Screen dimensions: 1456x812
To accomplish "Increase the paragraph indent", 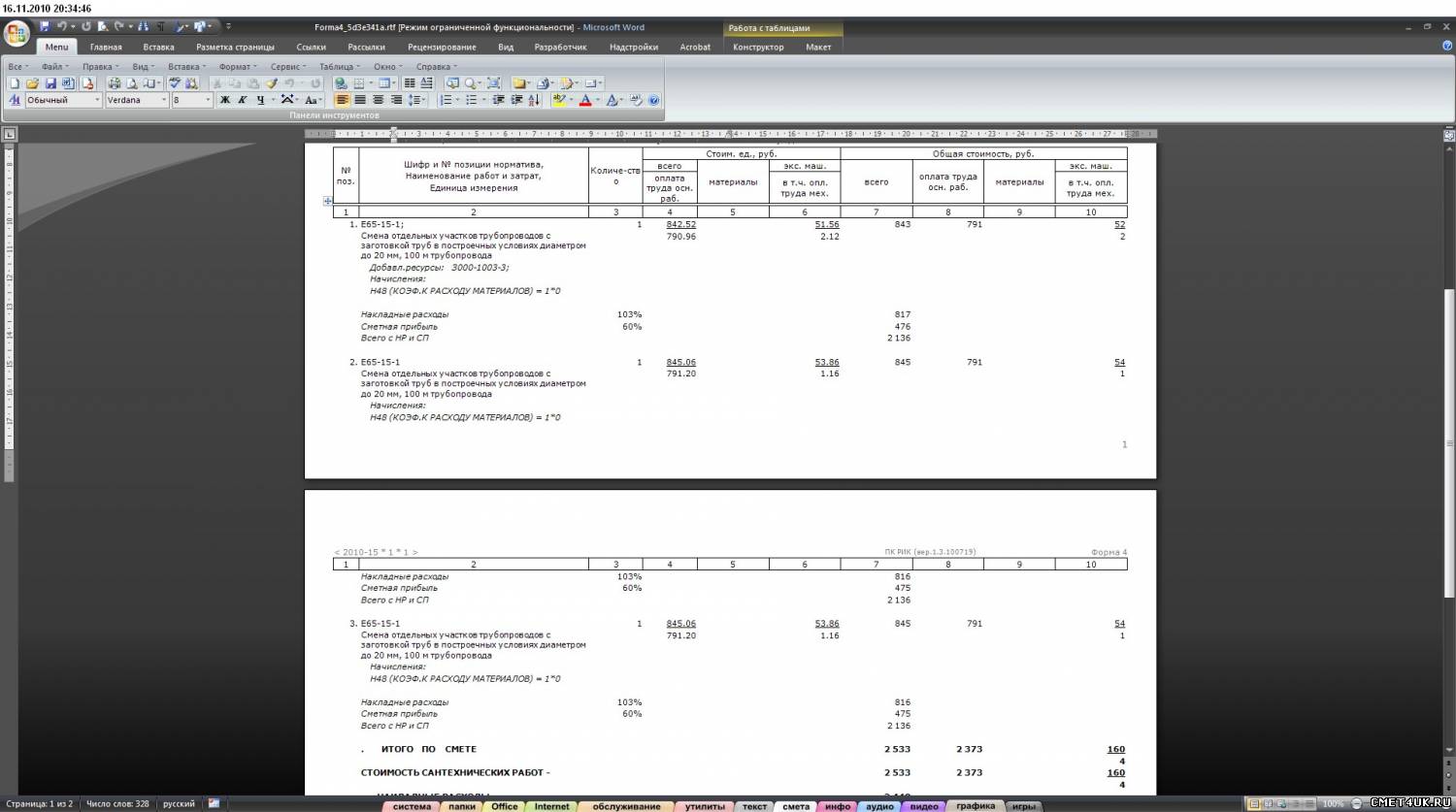I will [x=516, y=100].
